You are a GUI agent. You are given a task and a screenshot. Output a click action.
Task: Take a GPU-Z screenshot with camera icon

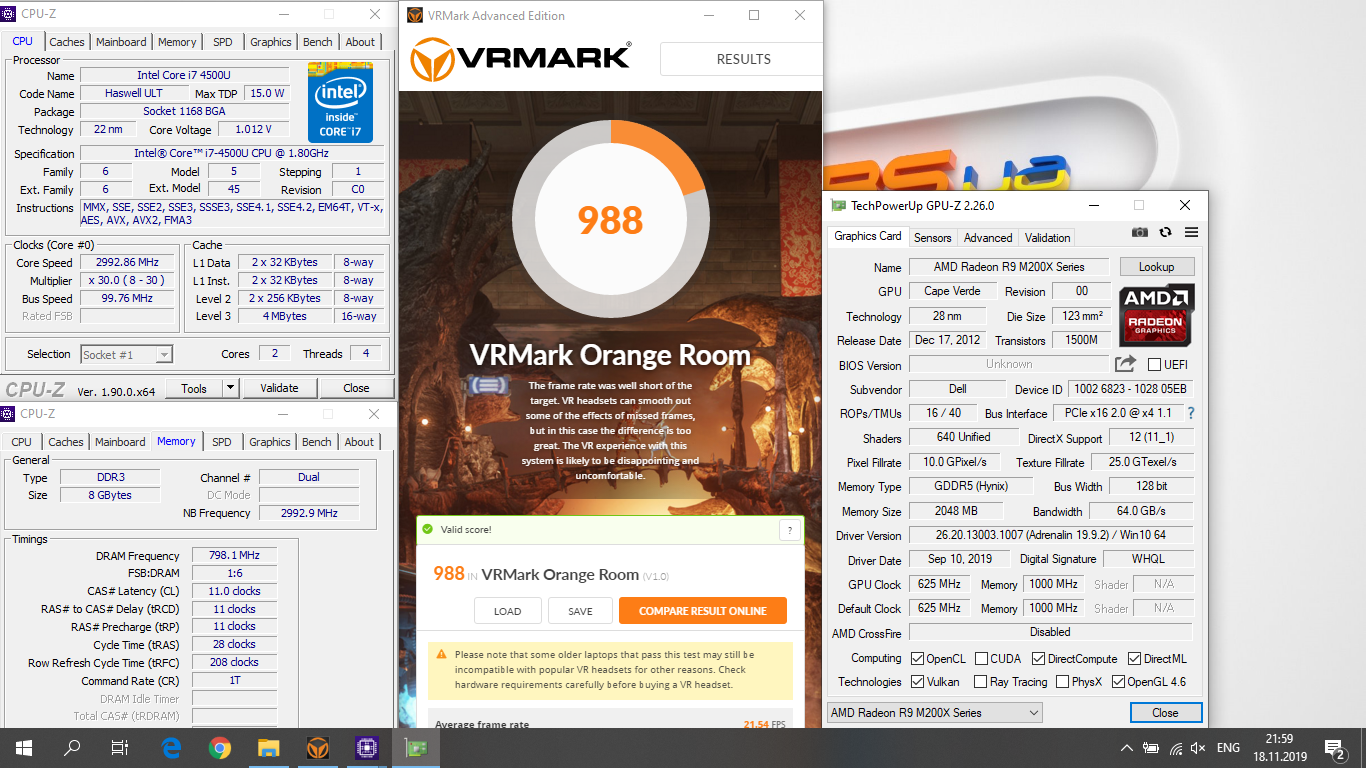coord(1140,232)
